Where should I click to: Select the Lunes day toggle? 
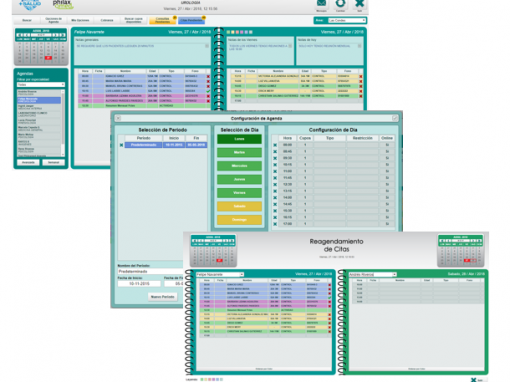pos(239,139)
